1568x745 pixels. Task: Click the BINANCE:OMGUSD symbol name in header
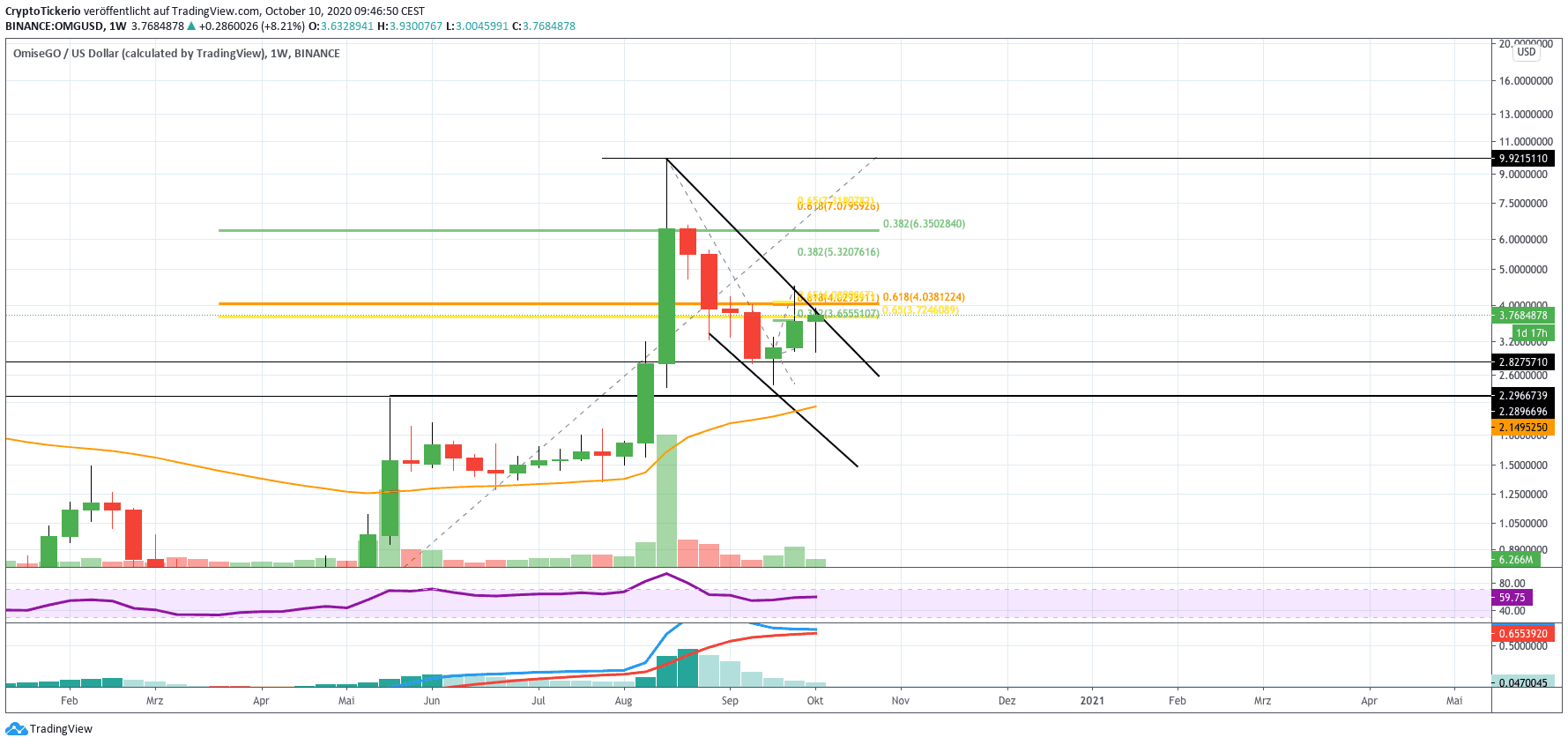tap(54, 26)
